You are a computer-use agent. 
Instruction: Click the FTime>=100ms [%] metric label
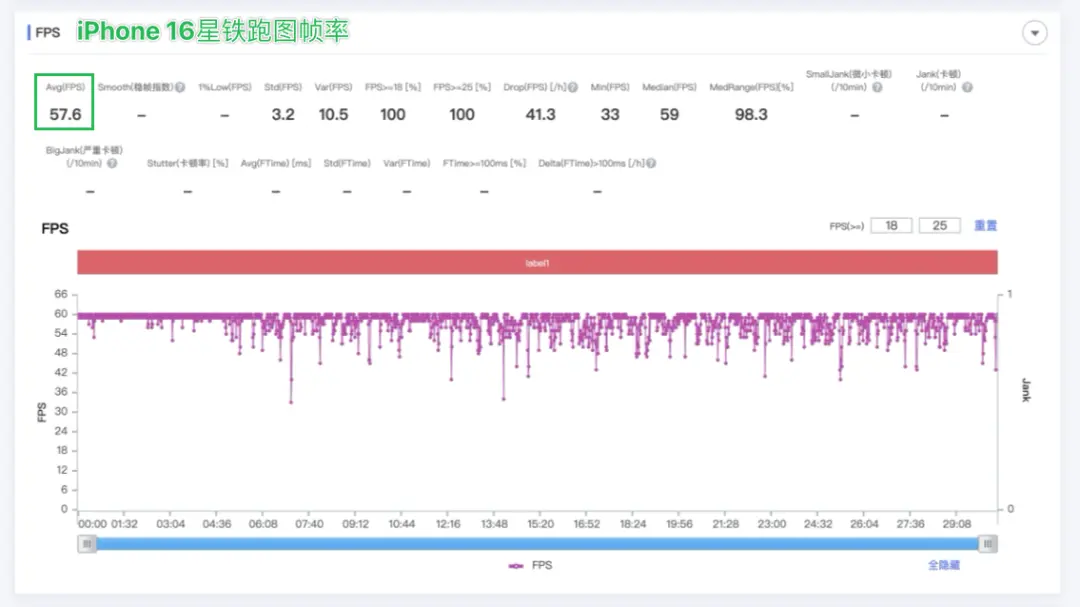pyautogui.click(x=484, y=163)
